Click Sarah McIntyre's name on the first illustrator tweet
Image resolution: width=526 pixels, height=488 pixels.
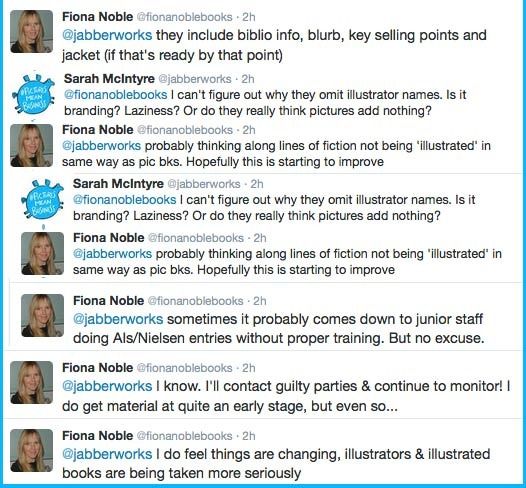click(109, 78)
